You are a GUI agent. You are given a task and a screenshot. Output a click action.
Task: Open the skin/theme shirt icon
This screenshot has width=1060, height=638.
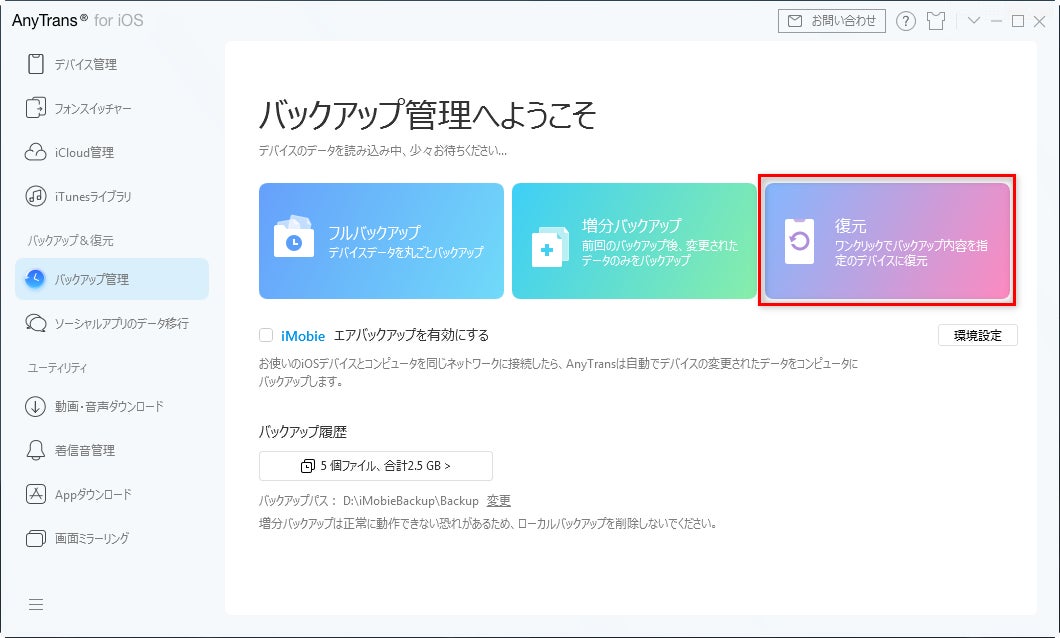(x=936, y=21)
